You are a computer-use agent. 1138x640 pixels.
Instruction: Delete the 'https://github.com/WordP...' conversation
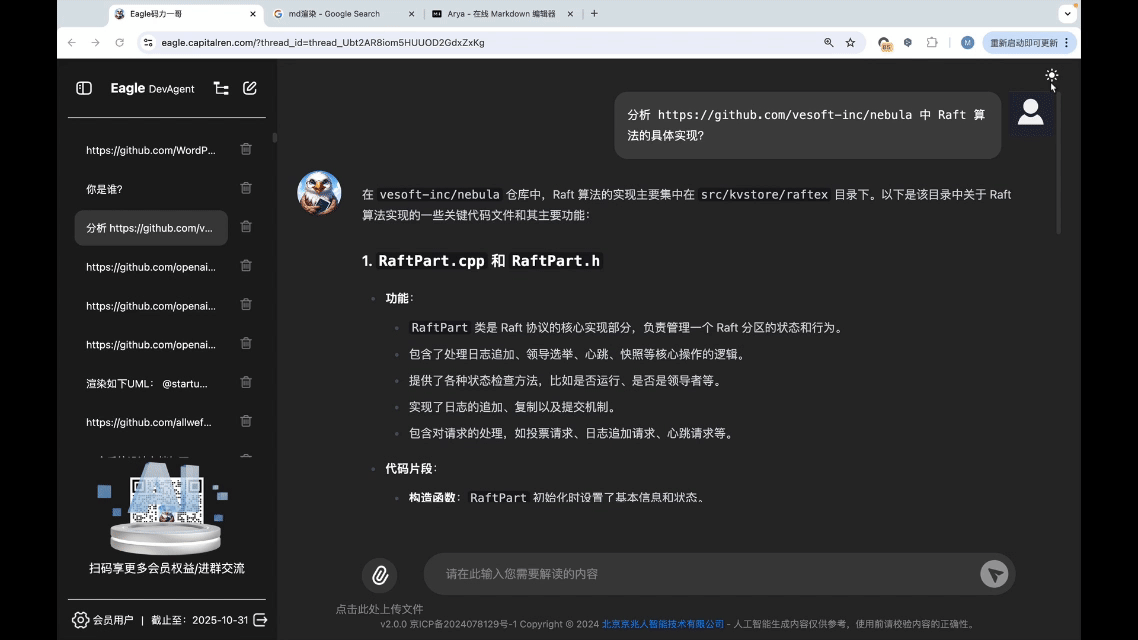pos(246,149)
